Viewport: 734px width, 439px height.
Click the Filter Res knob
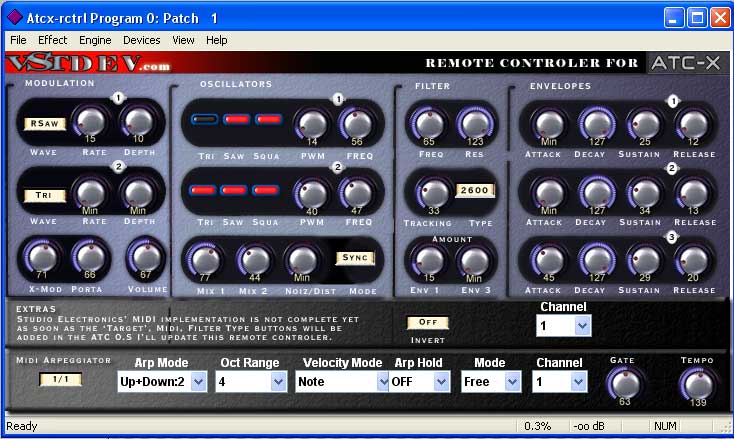(475, 124)
